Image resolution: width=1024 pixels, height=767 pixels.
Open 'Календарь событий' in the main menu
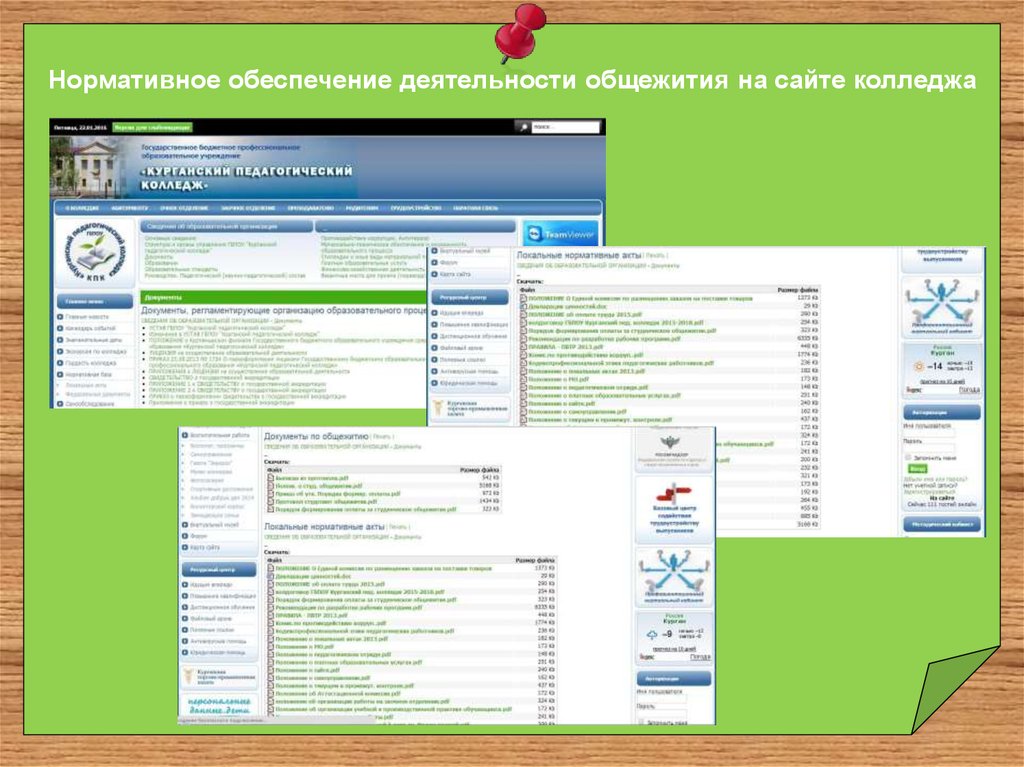coord(90,328)
